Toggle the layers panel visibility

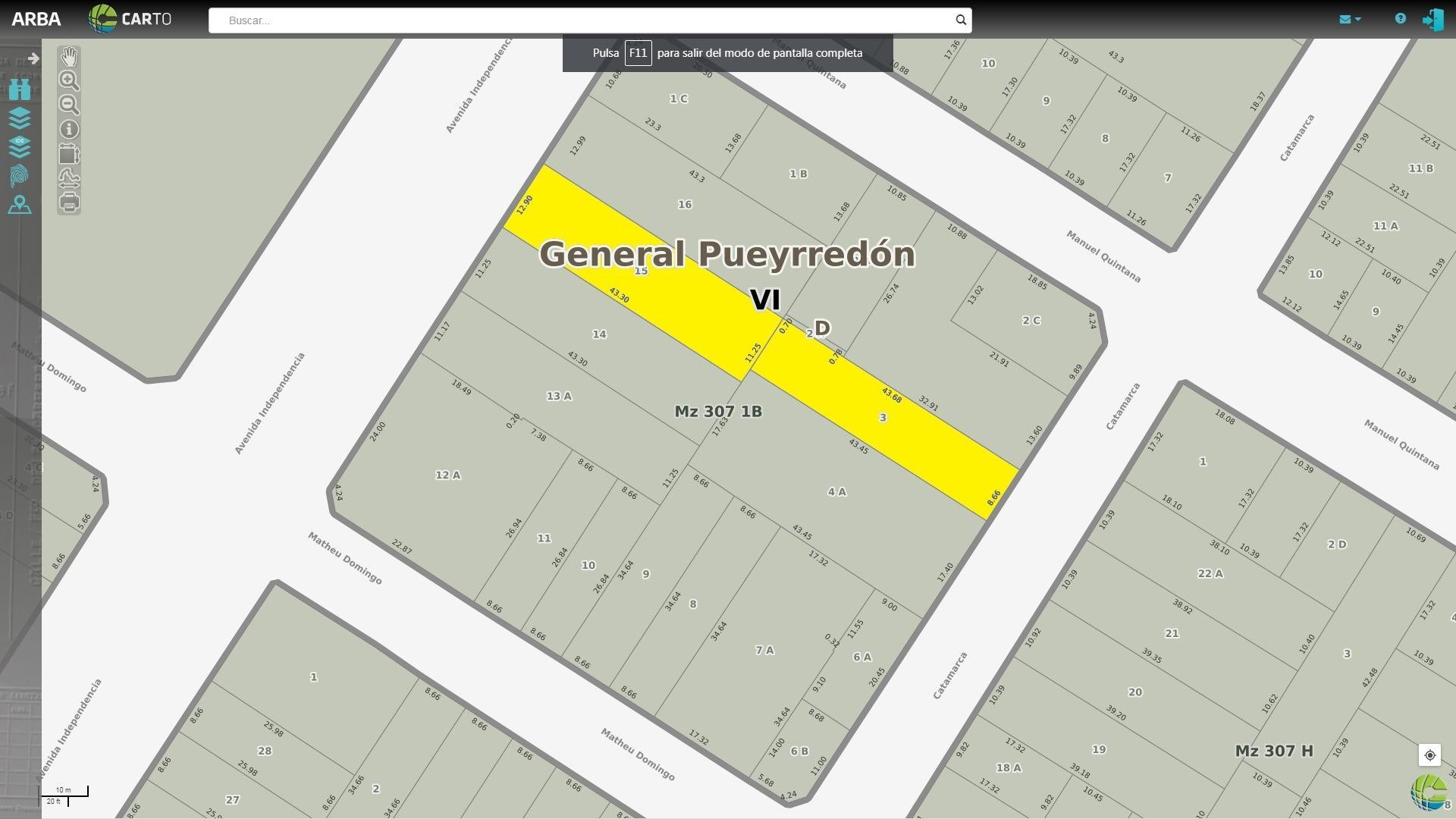(20, 118)
